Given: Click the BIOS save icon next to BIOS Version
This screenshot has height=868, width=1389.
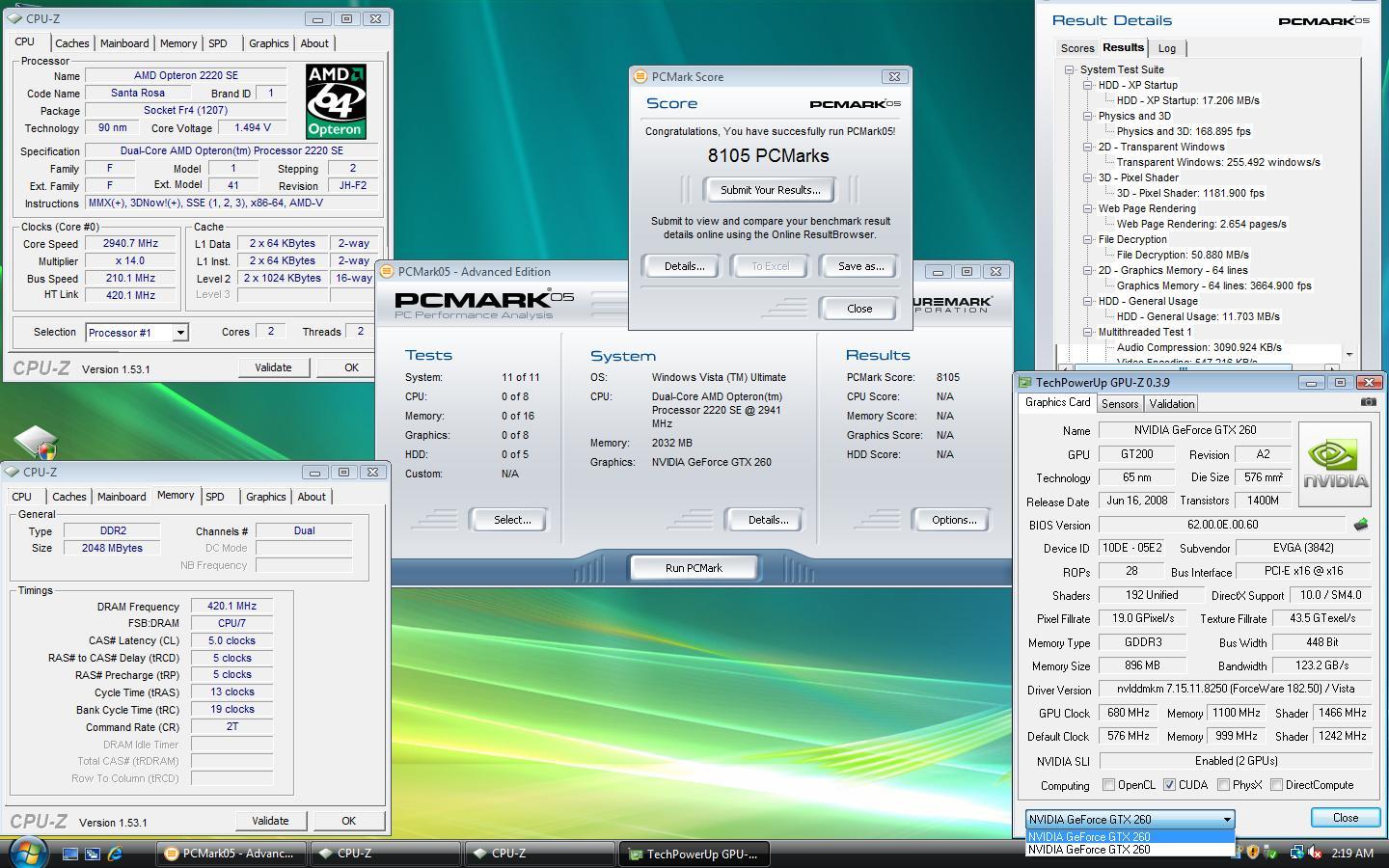Looking at the screenshot, I should click(x=1361, y=525).
